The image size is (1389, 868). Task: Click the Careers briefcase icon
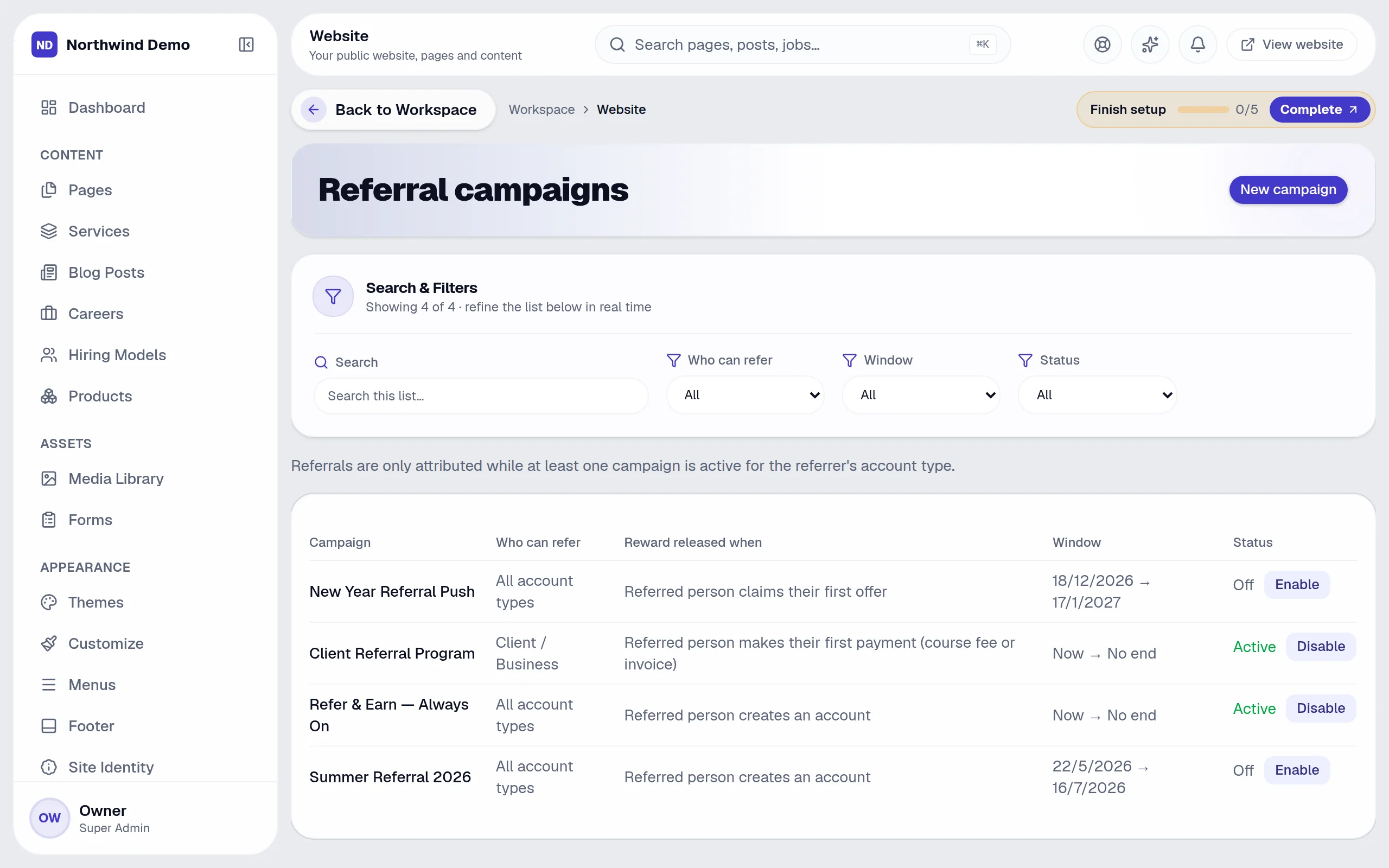coord(49,314)
